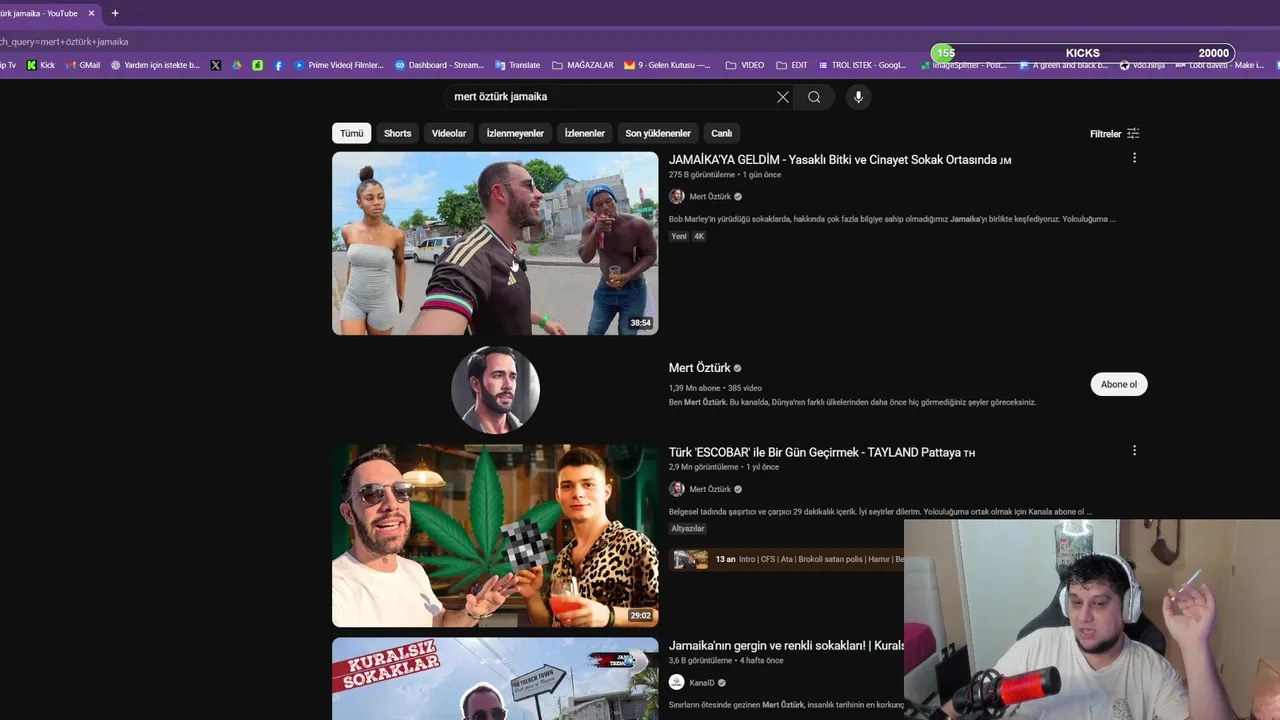Open more options for Türk 'ESCOBAR' video
Viewport: 1280px width, 720px height.
click(x=1134, y=451)
